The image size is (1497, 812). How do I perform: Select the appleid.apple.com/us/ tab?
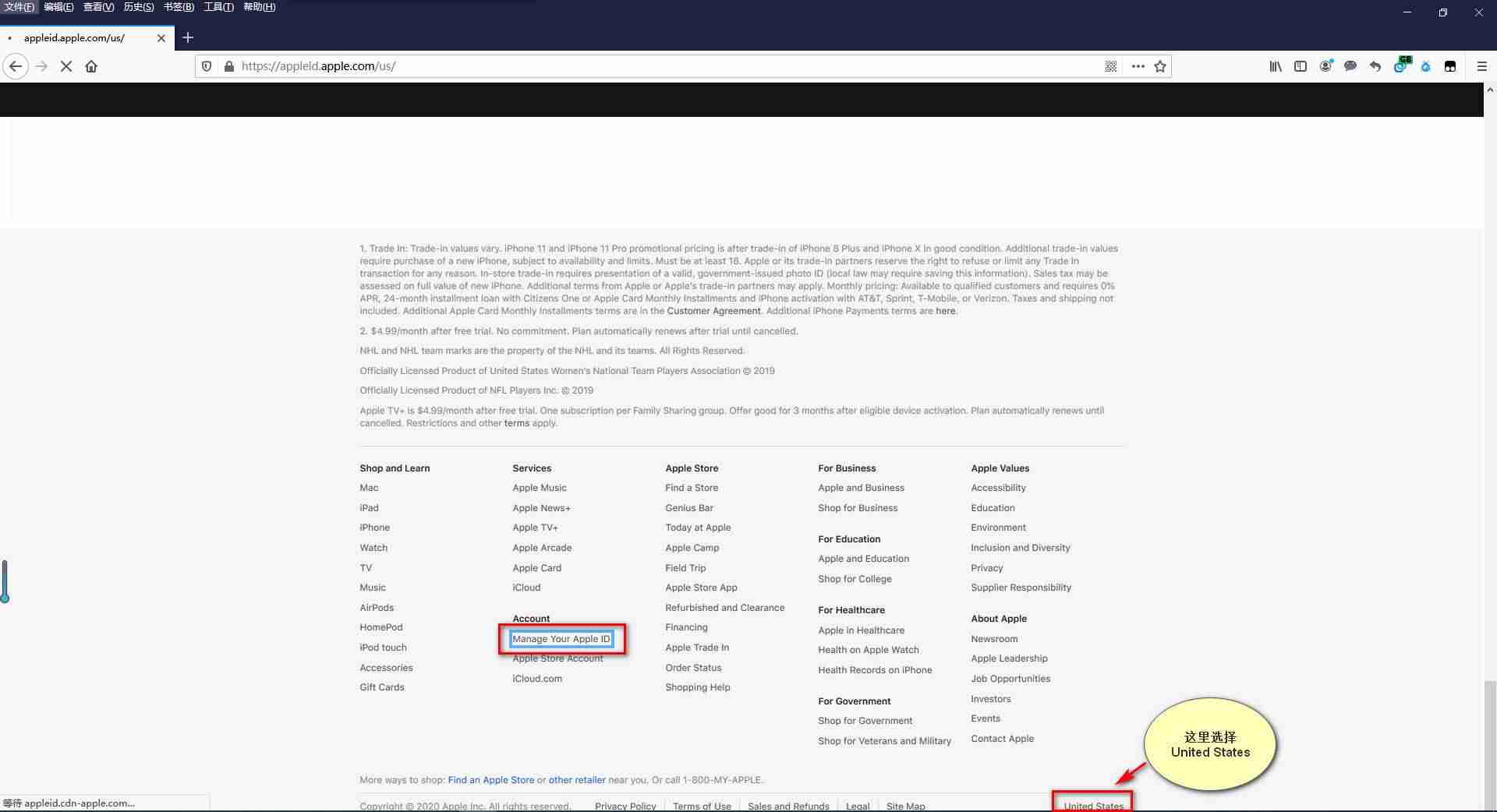click(86, 37)
